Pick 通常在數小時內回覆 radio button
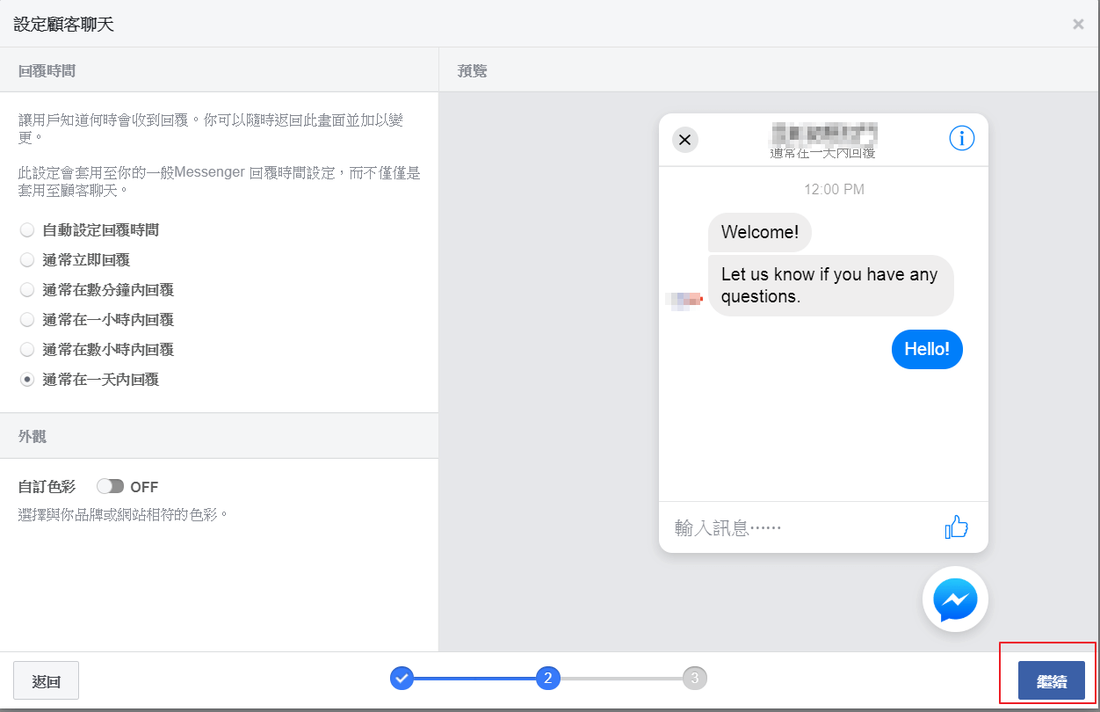The height and width of the screenshot is (712, 1100). pyautogui.click(x=27, y=349)
